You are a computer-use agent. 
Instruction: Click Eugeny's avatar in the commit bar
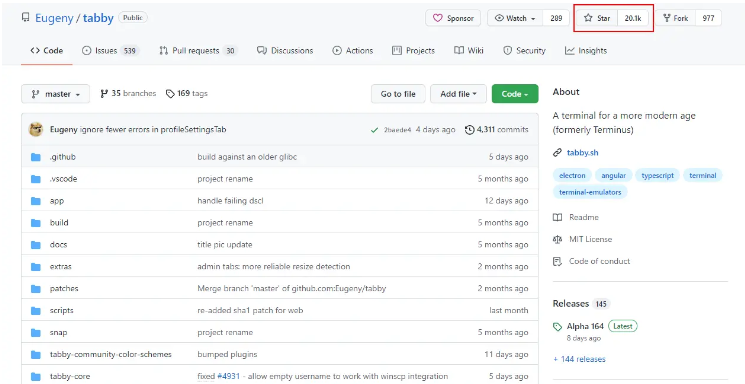[36, 129]
